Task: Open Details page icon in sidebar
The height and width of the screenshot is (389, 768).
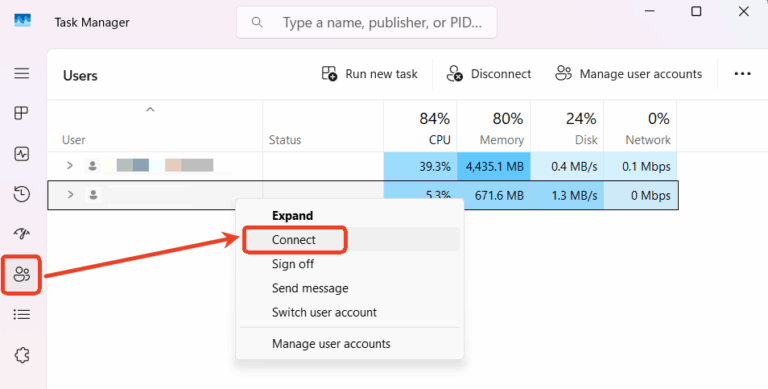Action: [x=22, y=314]
